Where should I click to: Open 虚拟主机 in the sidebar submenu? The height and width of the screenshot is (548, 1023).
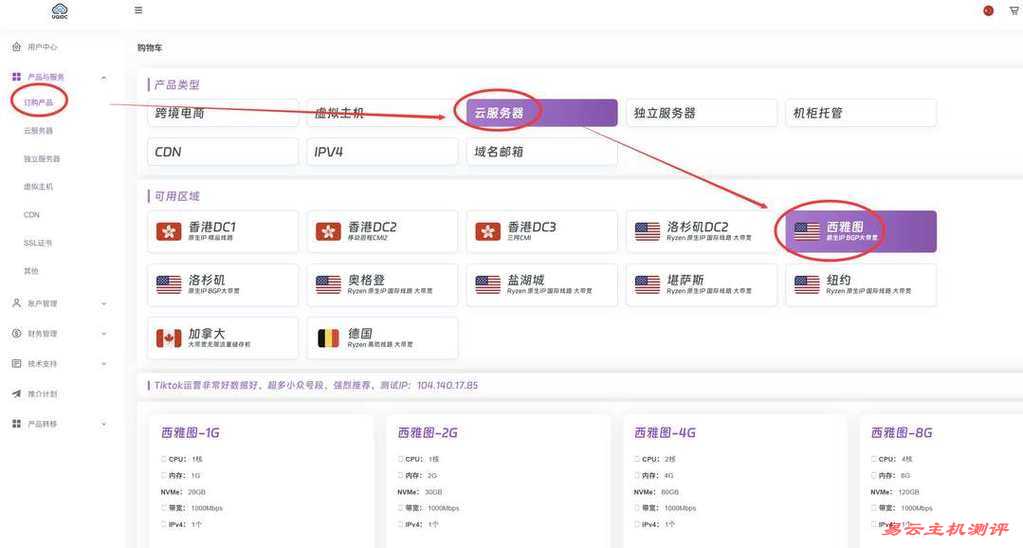[38, 187]
